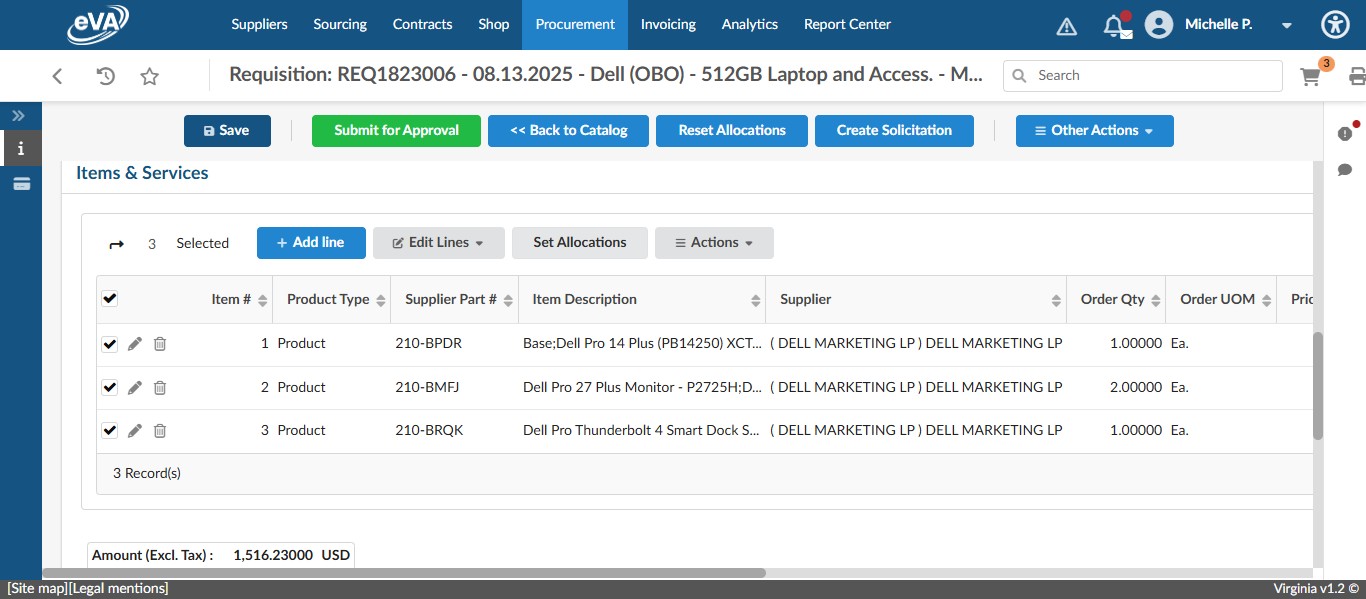Image resolution: width=1366 pixels, height=599 pixels.
Task: Switch to the Invoicing tab
Action: click(668, 24)
